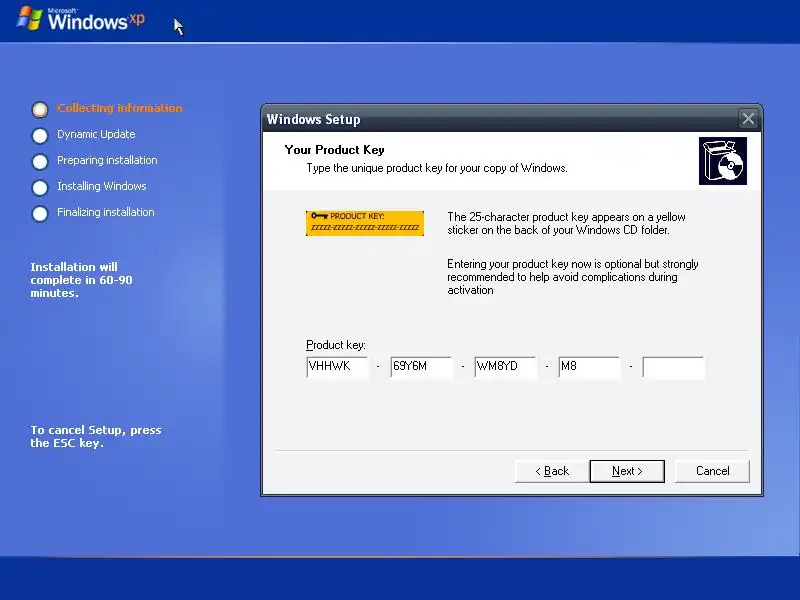Click the 'Your Product Key' heading
Viewport: 800px width, 600px height.
(x=334, y=149)
